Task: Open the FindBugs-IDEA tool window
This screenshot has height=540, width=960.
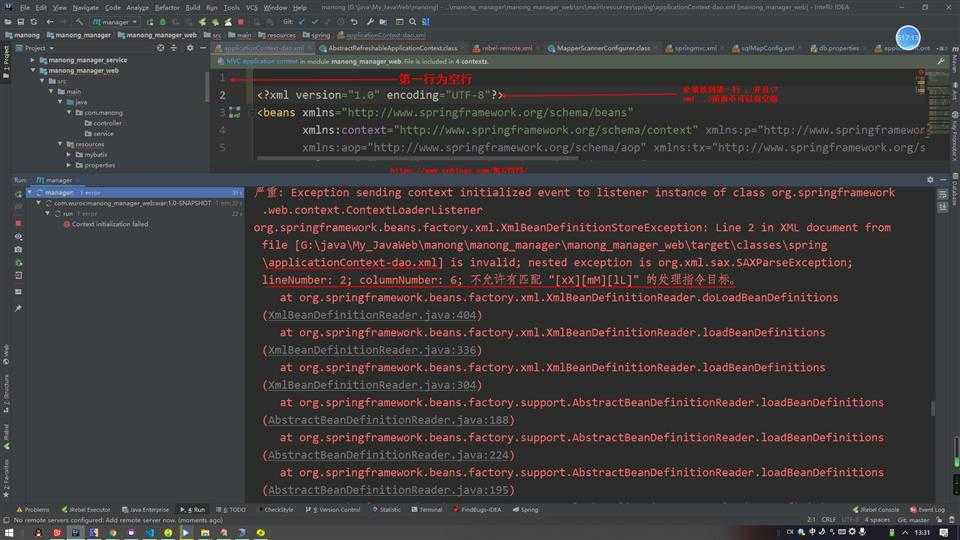Action: pos(478,509)
